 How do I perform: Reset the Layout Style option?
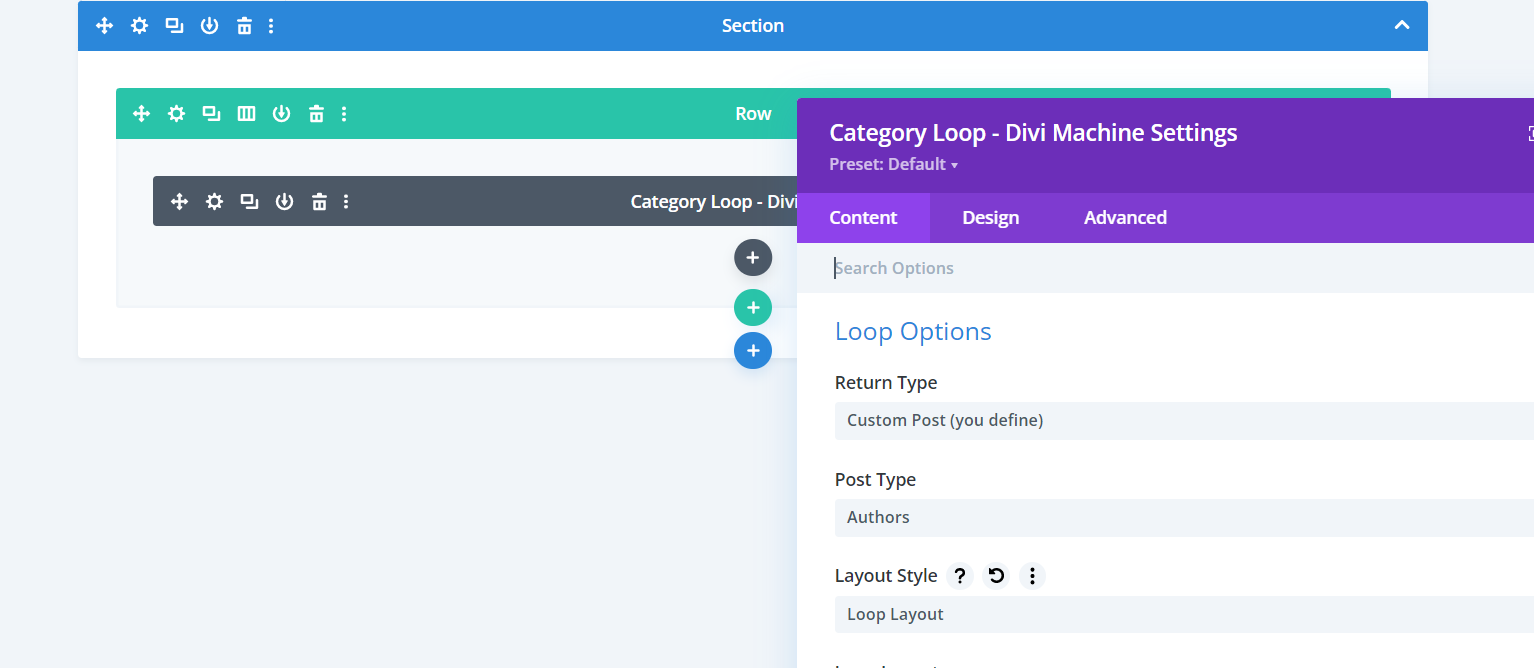(996, 576)
